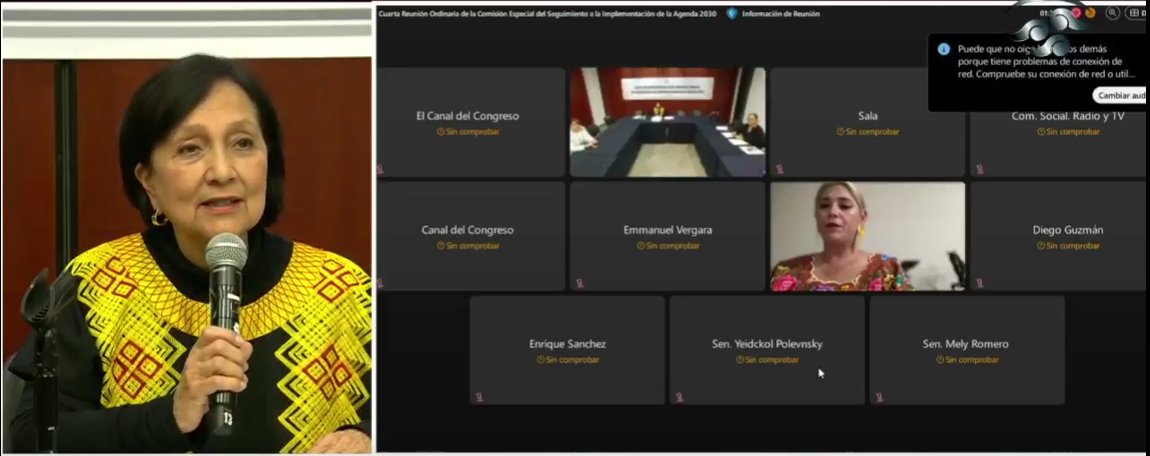Click muted mic icon on Diego Guzmán tile
The image size is (1150, 456).
click(x=979, y=283)
